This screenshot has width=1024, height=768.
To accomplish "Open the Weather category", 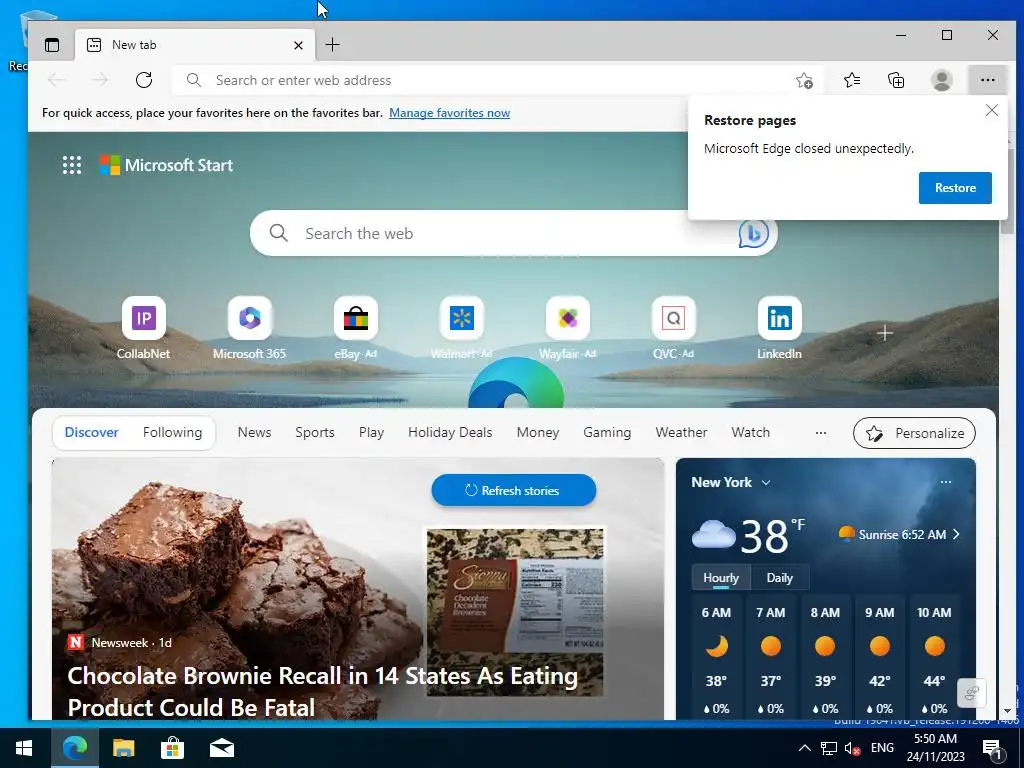I will [681, 432].
